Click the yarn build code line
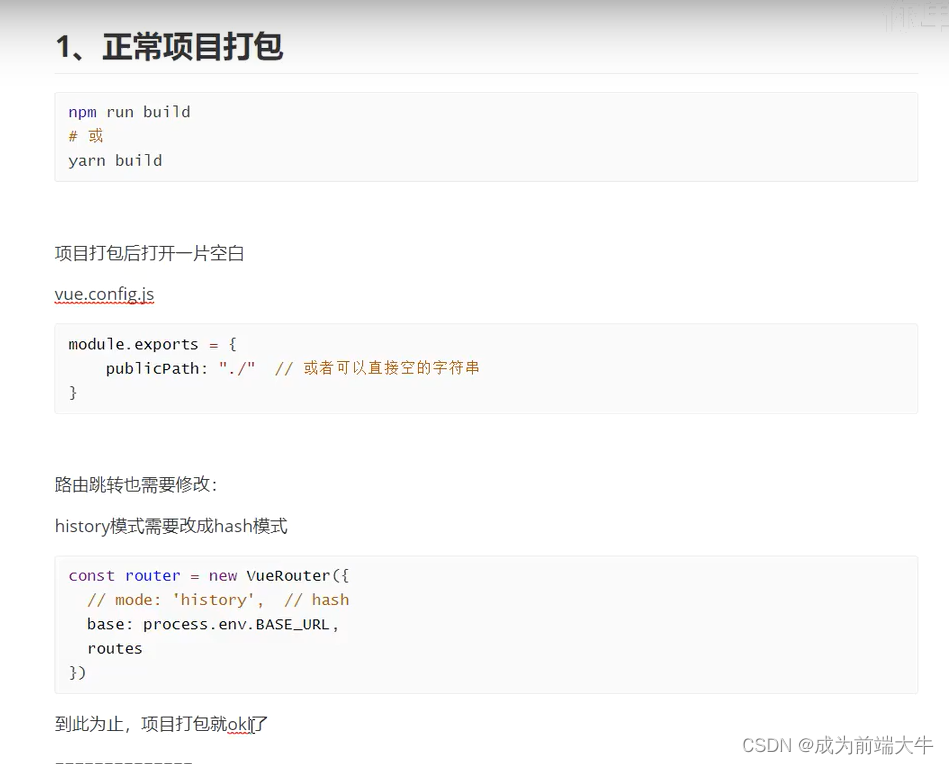This screenshot has height=764, width=949. pyautogui.click(x=115, y=160)
